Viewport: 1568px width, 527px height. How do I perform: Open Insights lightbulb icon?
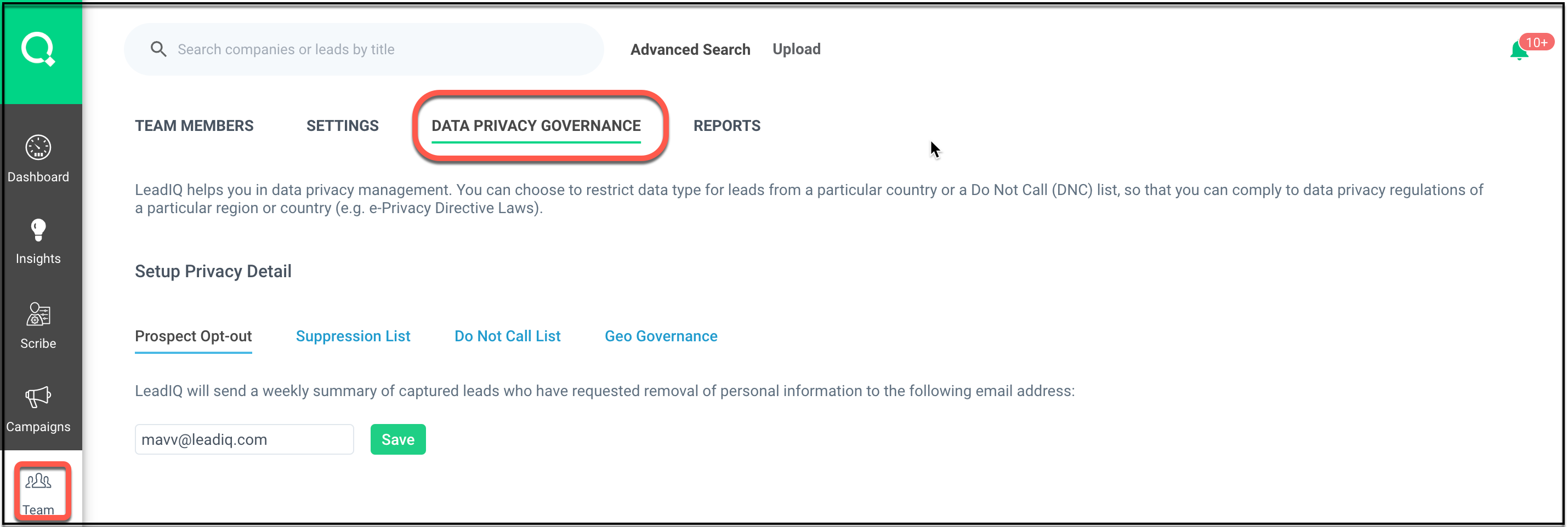pyautogui.click(x=38, y=231)
